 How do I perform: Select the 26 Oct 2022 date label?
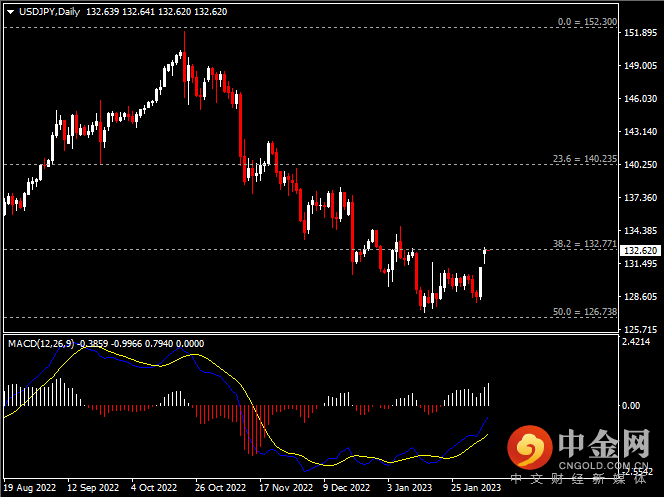218,489
